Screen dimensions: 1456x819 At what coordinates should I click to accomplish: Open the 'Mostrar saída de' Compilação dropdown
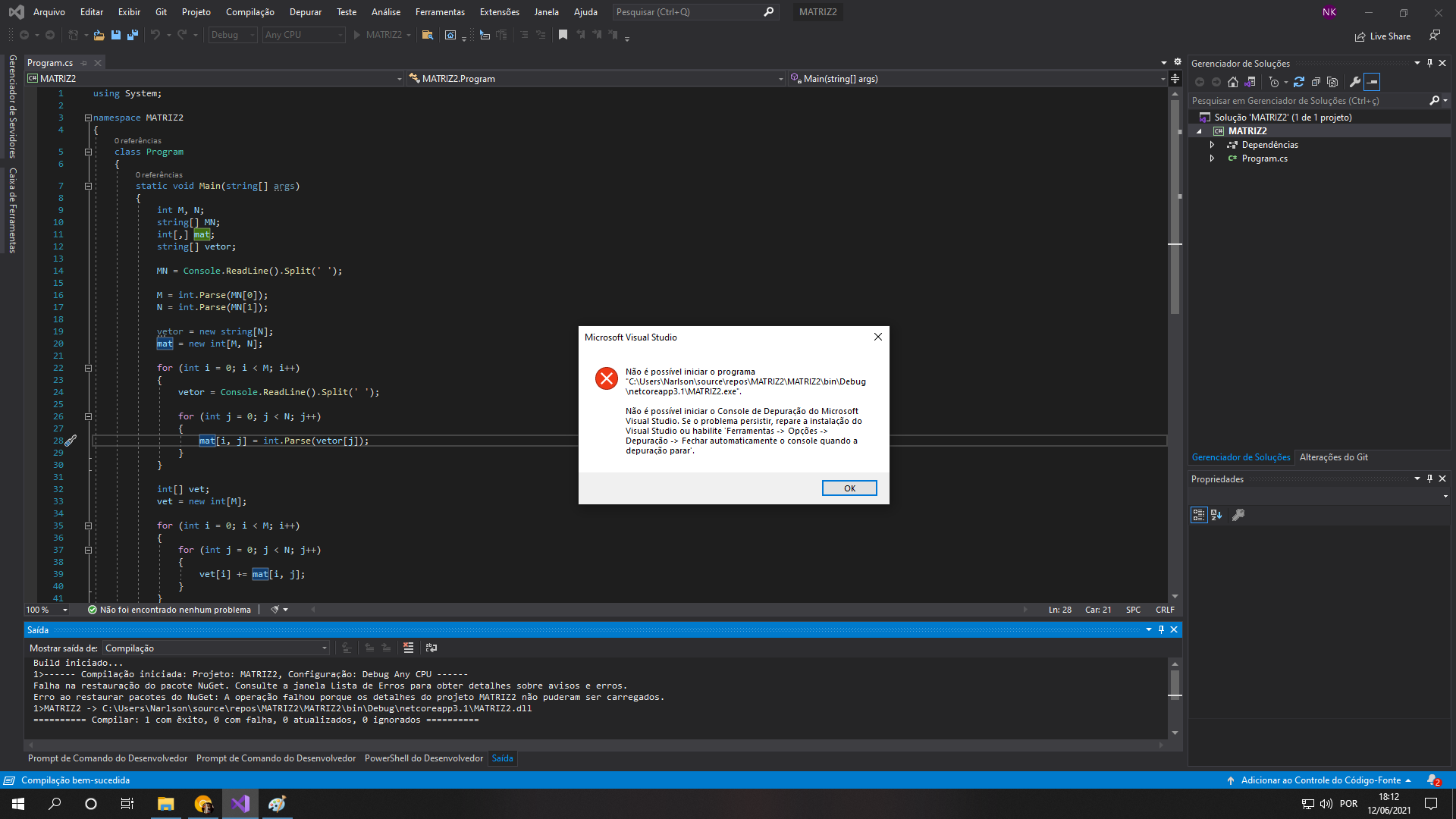[x=216, y=648]
